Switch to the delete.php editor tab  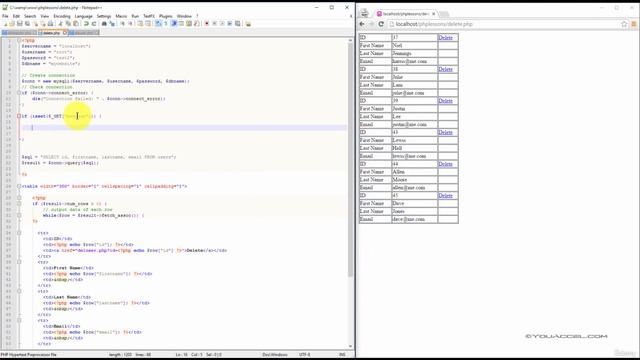click(52, 33)
